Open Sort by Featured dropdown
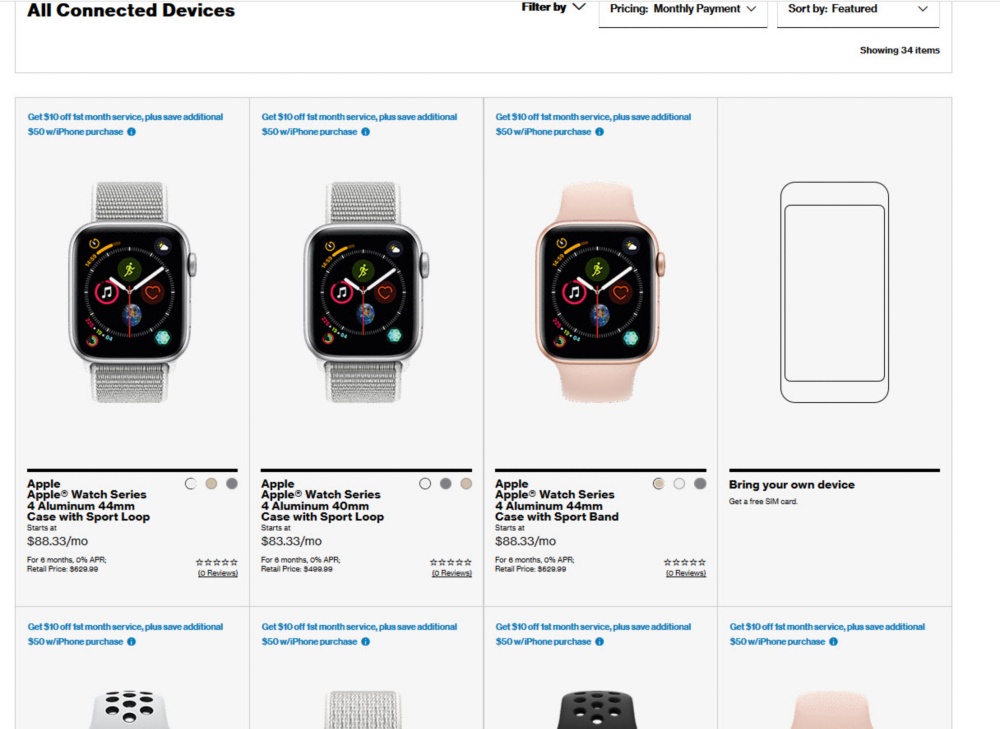Viewport: 1000px width, 729px height. point(858,9)
